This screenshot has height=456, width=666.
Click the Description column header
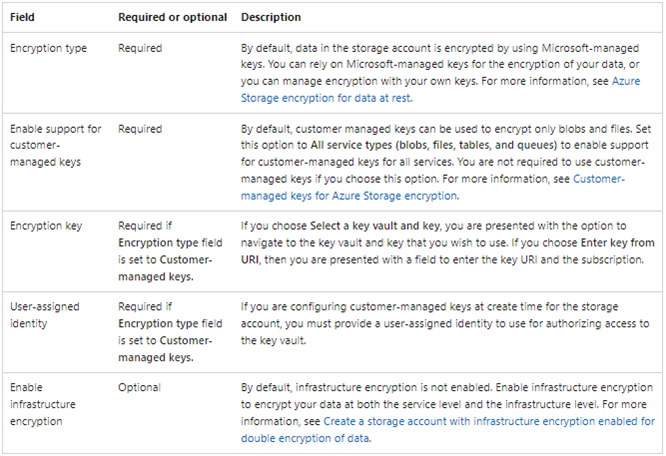pyautogui.click(x=271, y=18)
